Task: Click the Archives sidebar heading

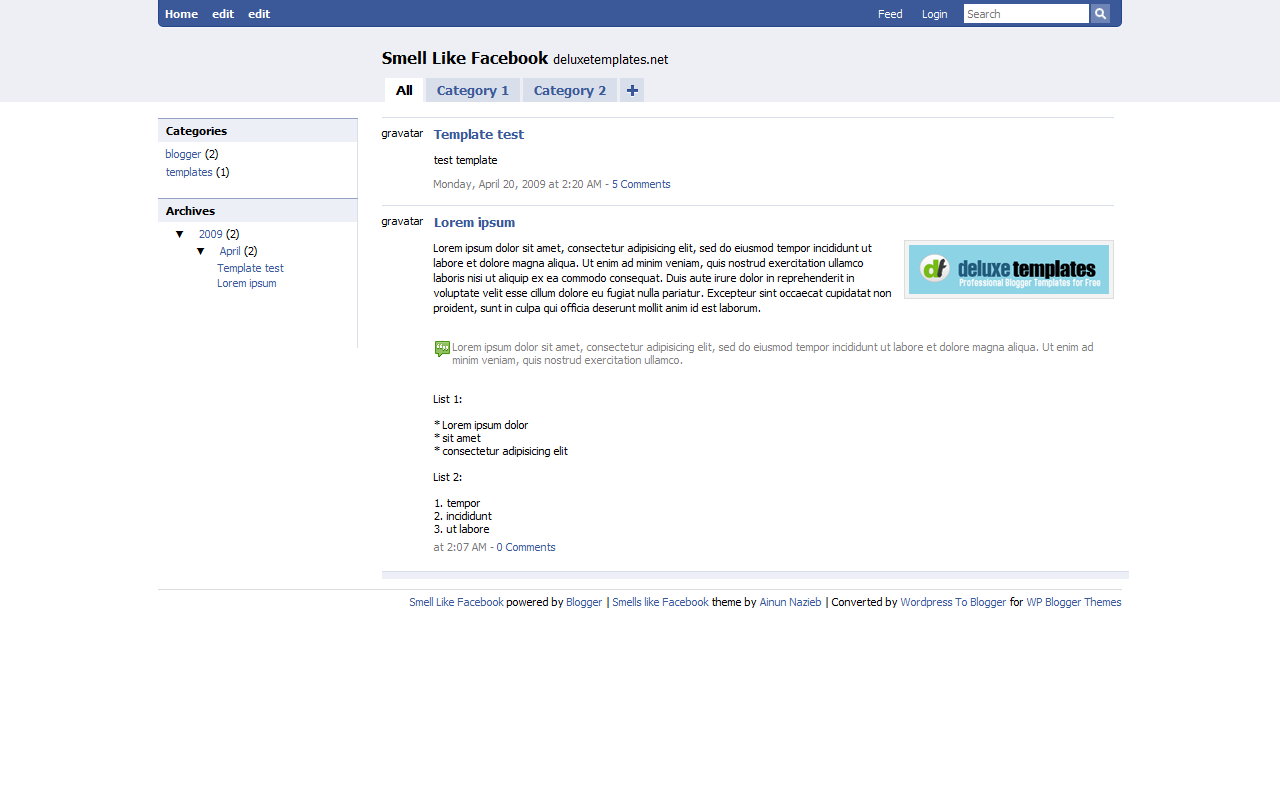Action: (190, 211)
